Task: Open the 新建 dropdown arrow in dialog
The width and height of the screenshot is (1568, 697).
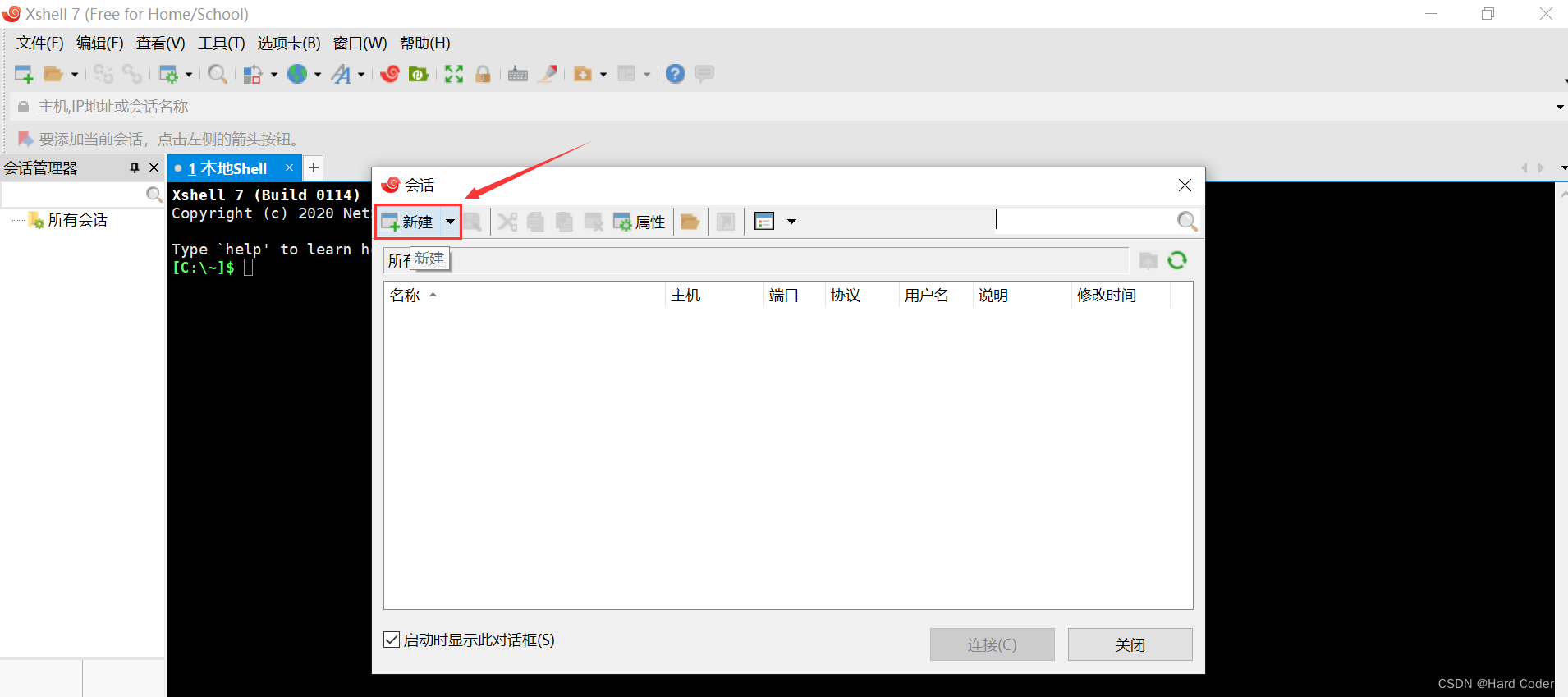Action: coord(450,222)
